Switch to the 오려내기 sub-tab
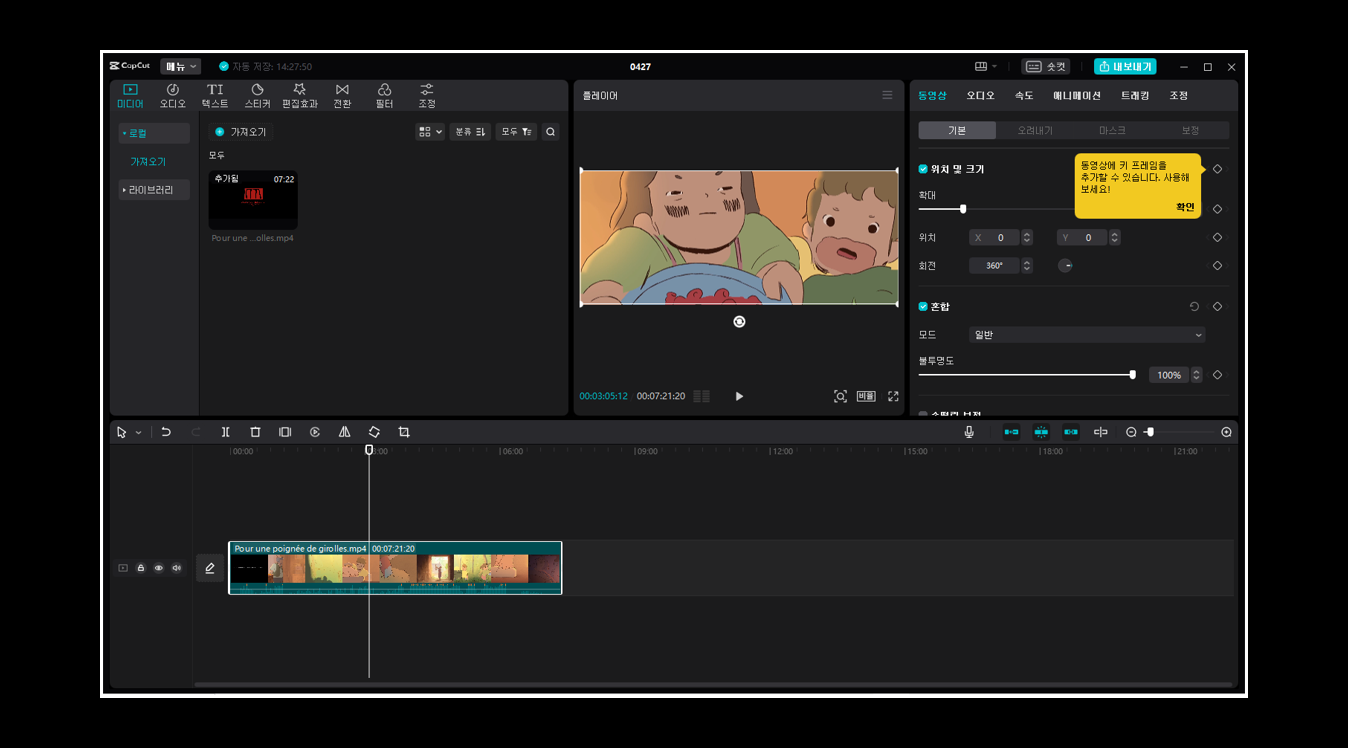1348x748 pixels. click(x=1035, y=130)
